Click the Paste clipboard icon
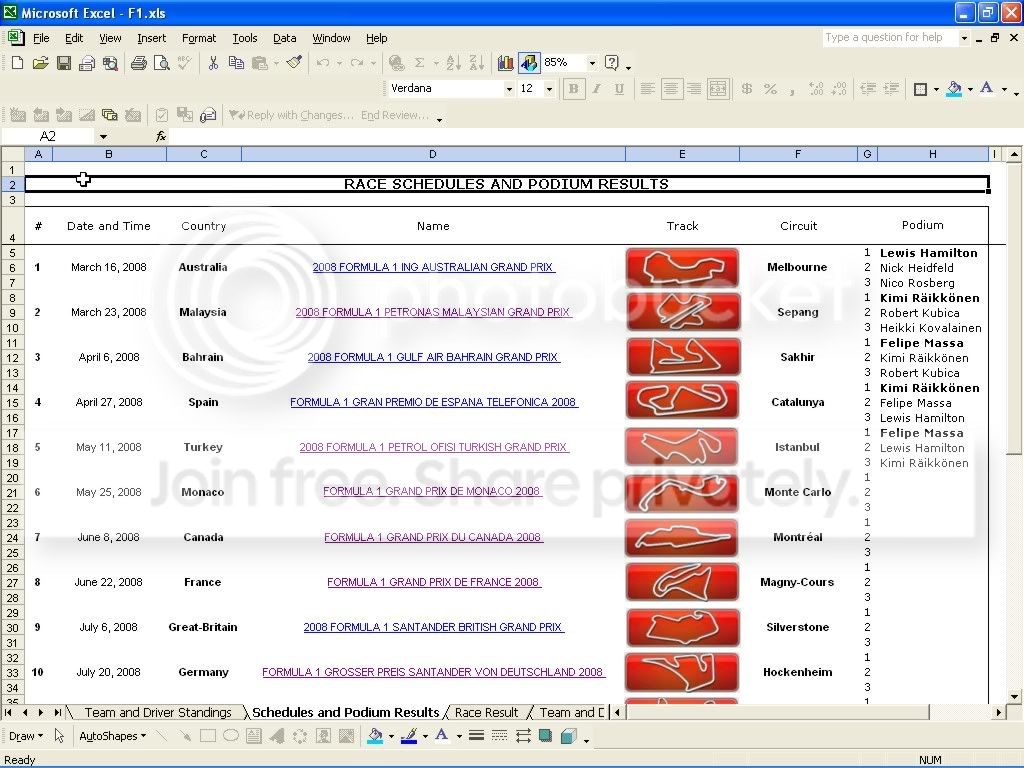 point(260,63)
